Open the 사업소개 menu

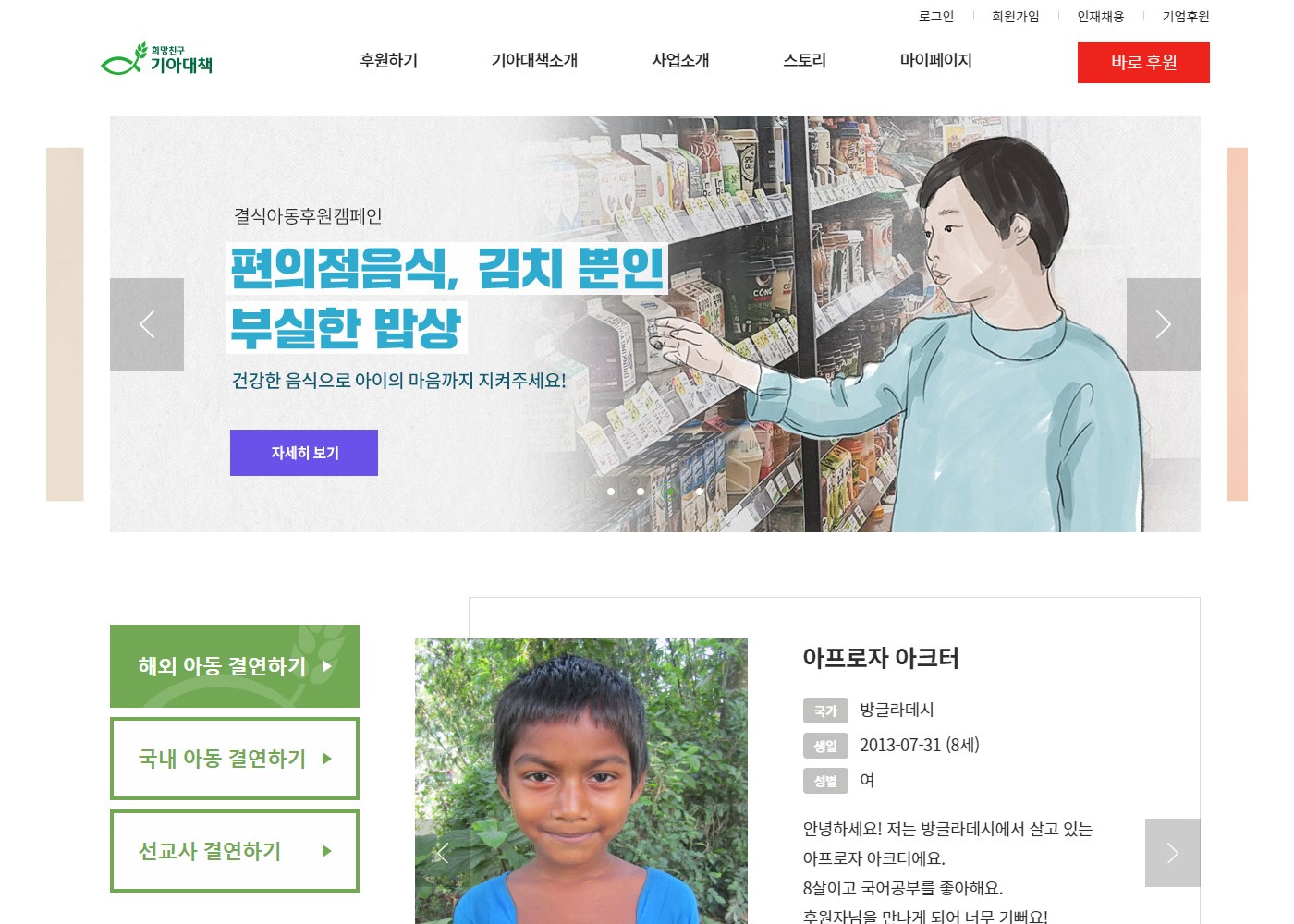coord(680,60)
